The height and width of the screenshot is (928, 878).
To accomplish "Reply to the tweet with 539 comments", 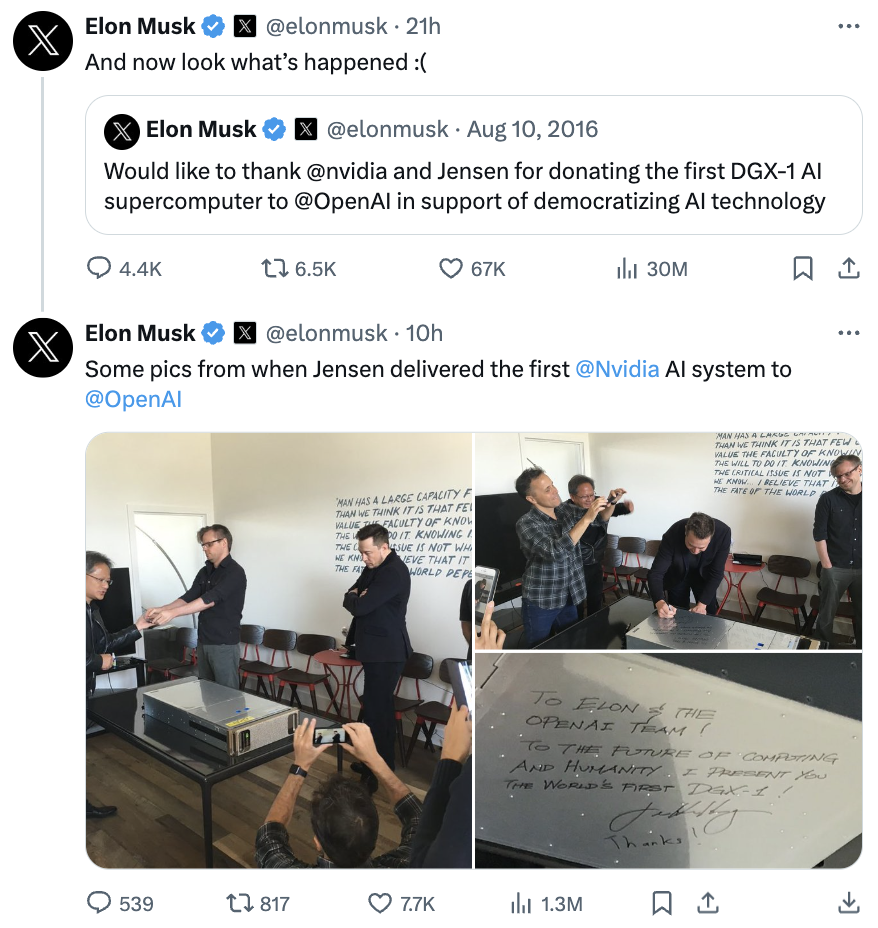I will (x=100, y=903).
